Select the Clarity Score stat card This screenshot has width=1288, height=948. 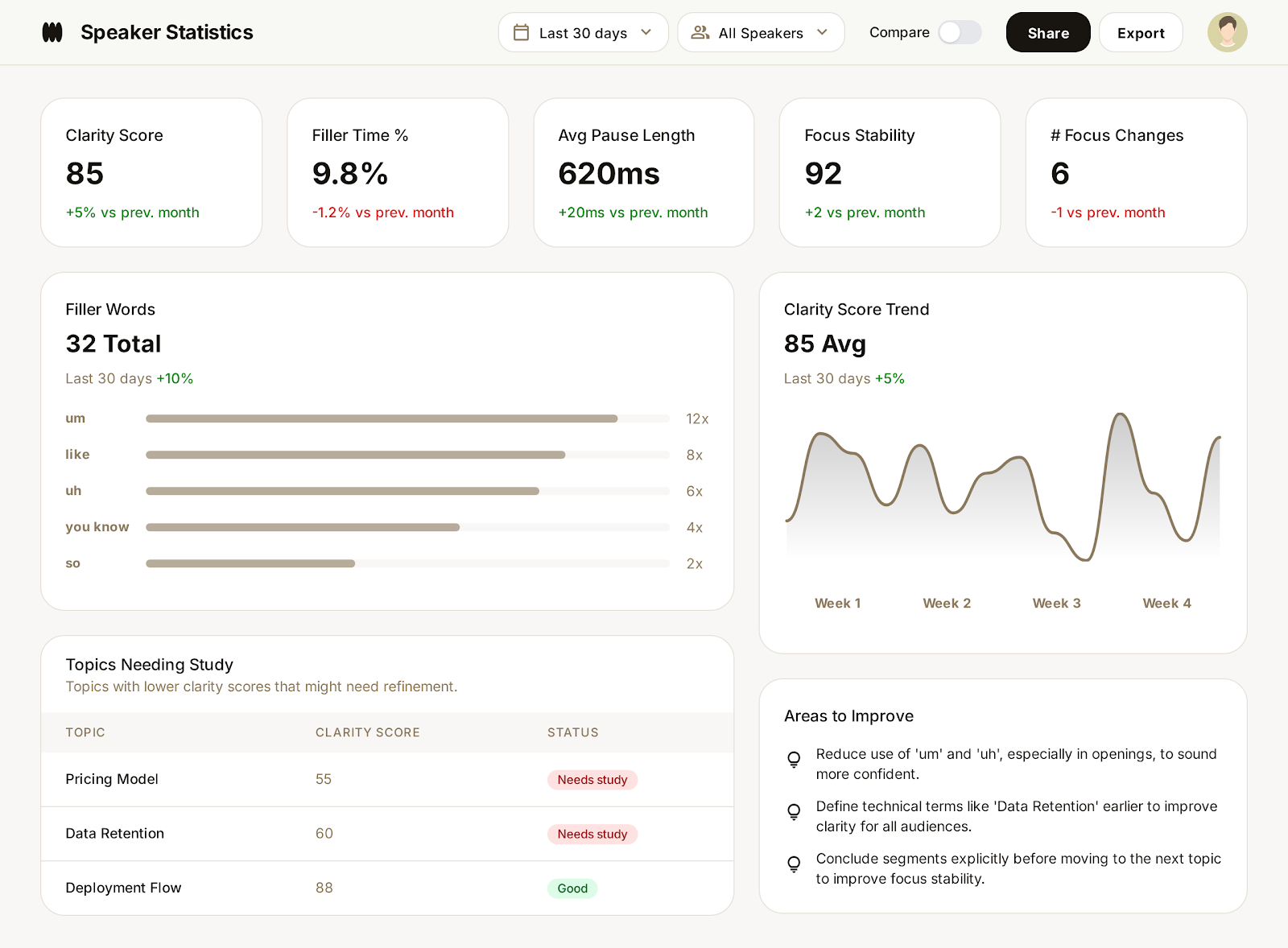click(x=151, y=172)
